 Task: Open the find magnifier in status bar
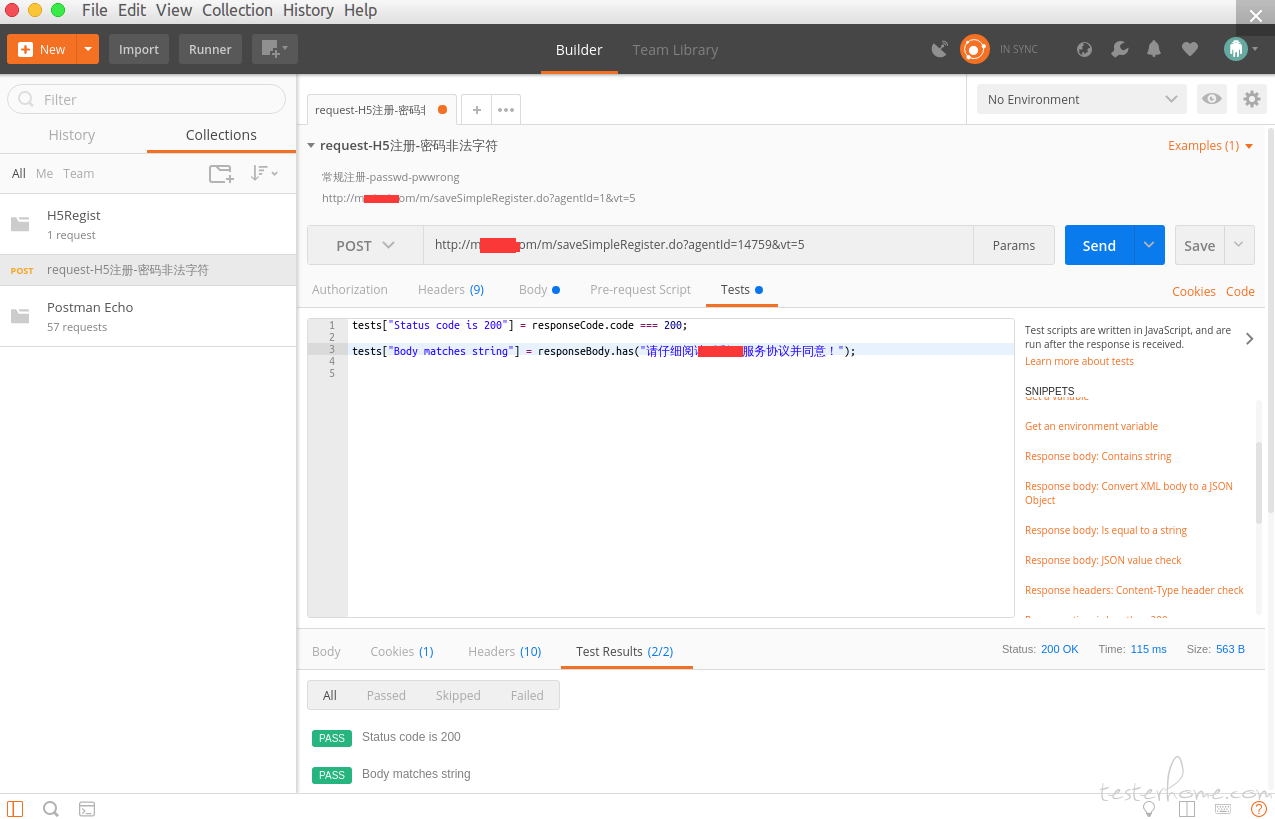click(x=51, y=809)
